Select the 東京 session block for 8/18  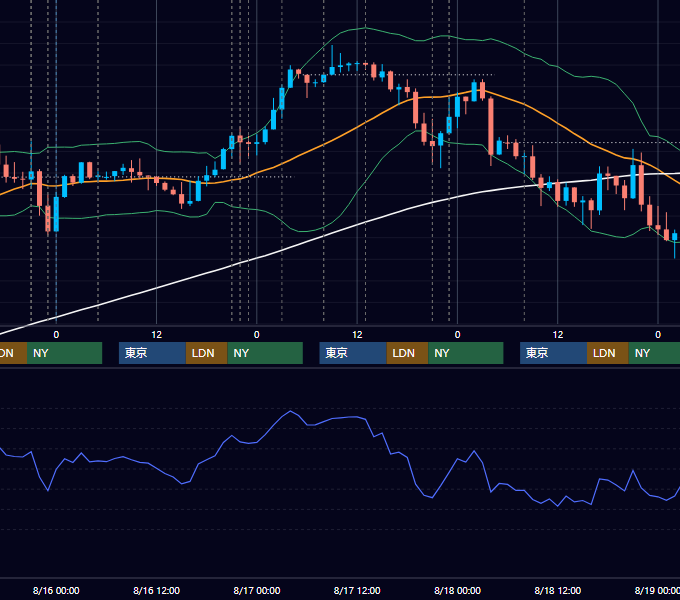point(553,353)
